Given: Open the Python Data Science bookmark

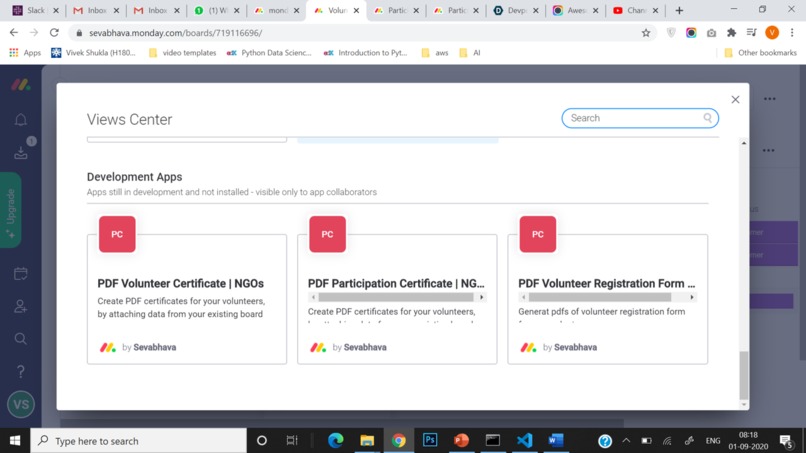Looking at the screenshot, I should tap(269, 52).
